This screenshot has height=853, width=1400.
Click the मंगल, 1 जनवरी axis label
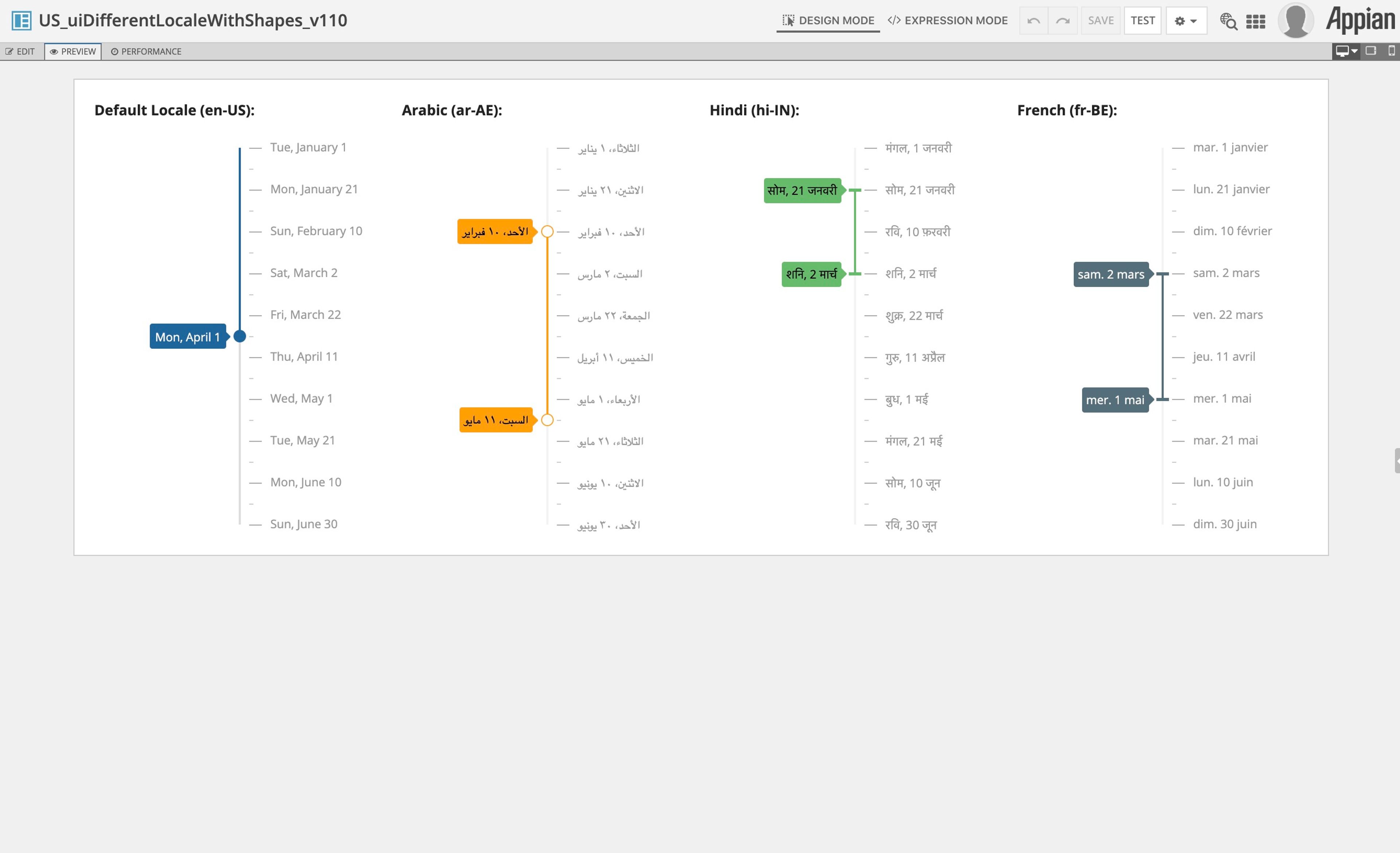point(918,148)
